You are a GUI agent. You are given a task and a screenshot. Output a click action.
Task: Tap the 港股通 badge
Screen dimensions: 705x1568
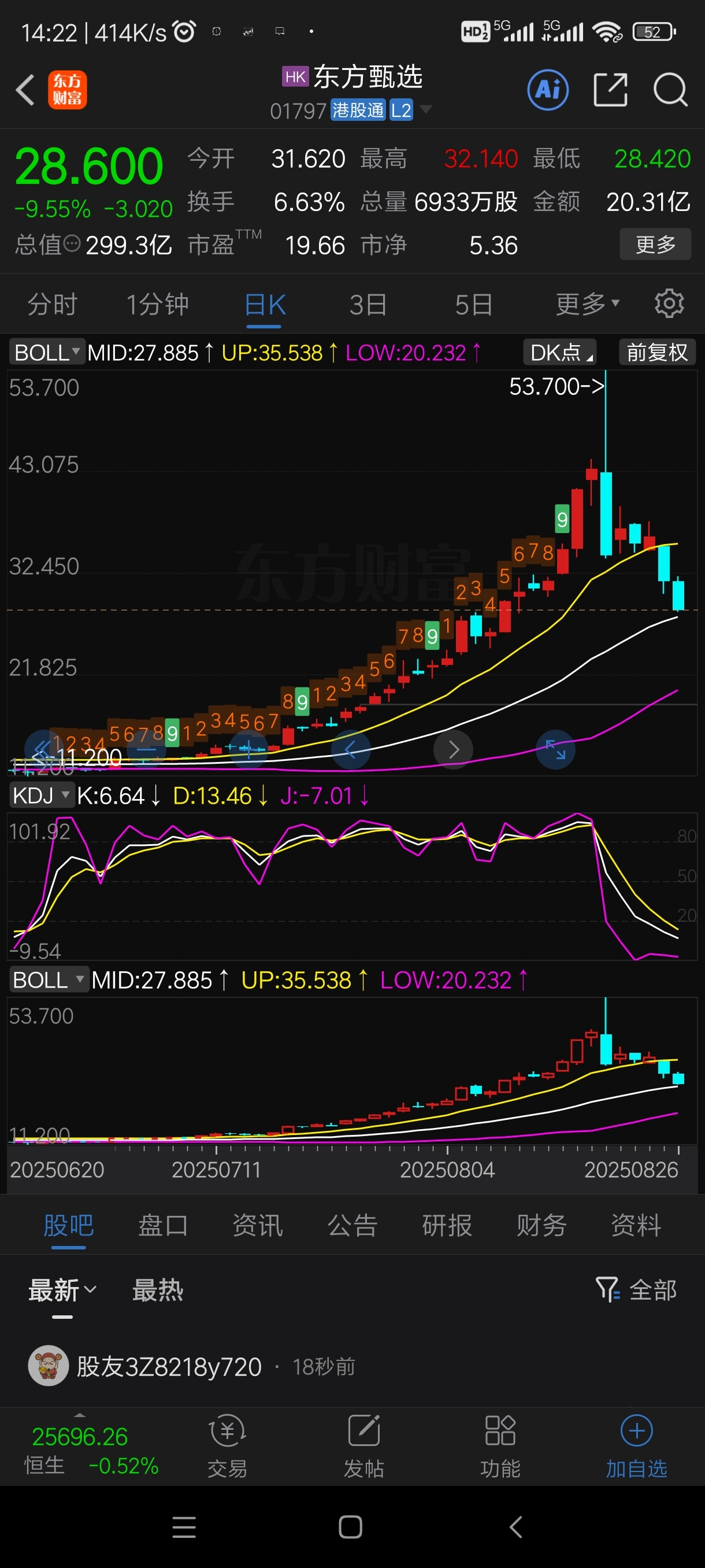[358, 110]
